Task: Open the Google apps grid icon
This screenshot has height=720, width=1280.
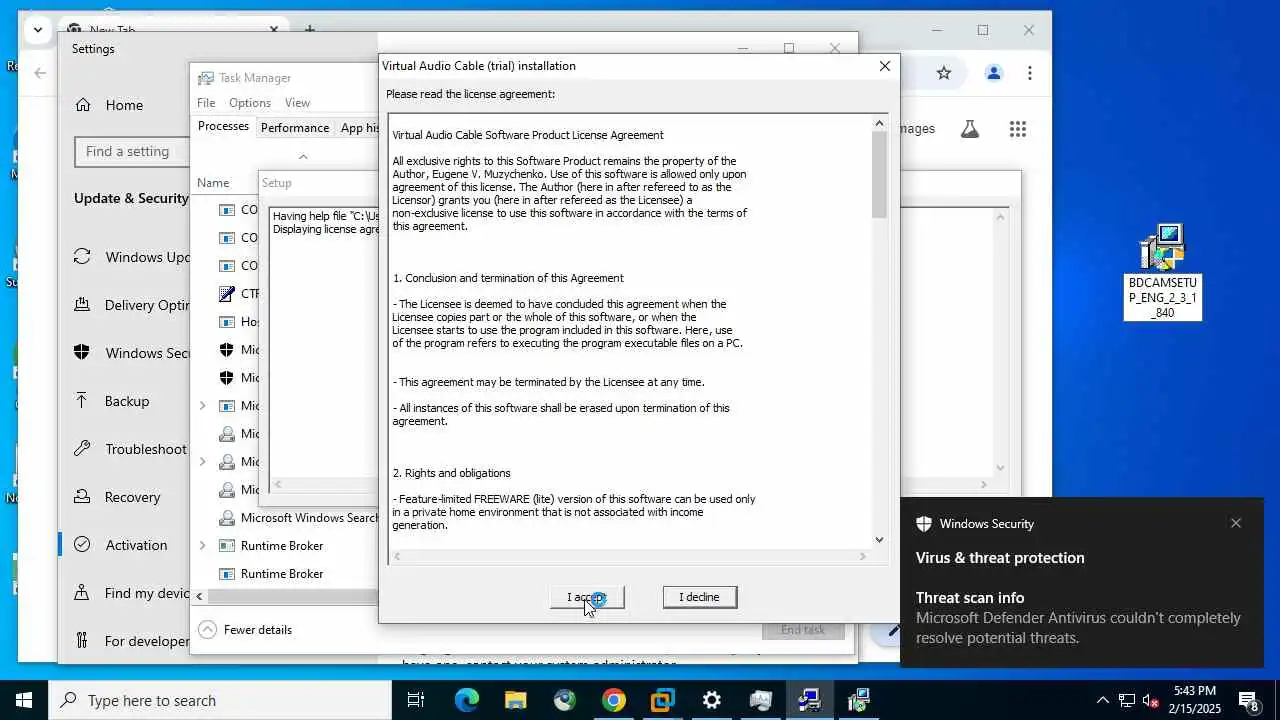Action: point(1018,129)
